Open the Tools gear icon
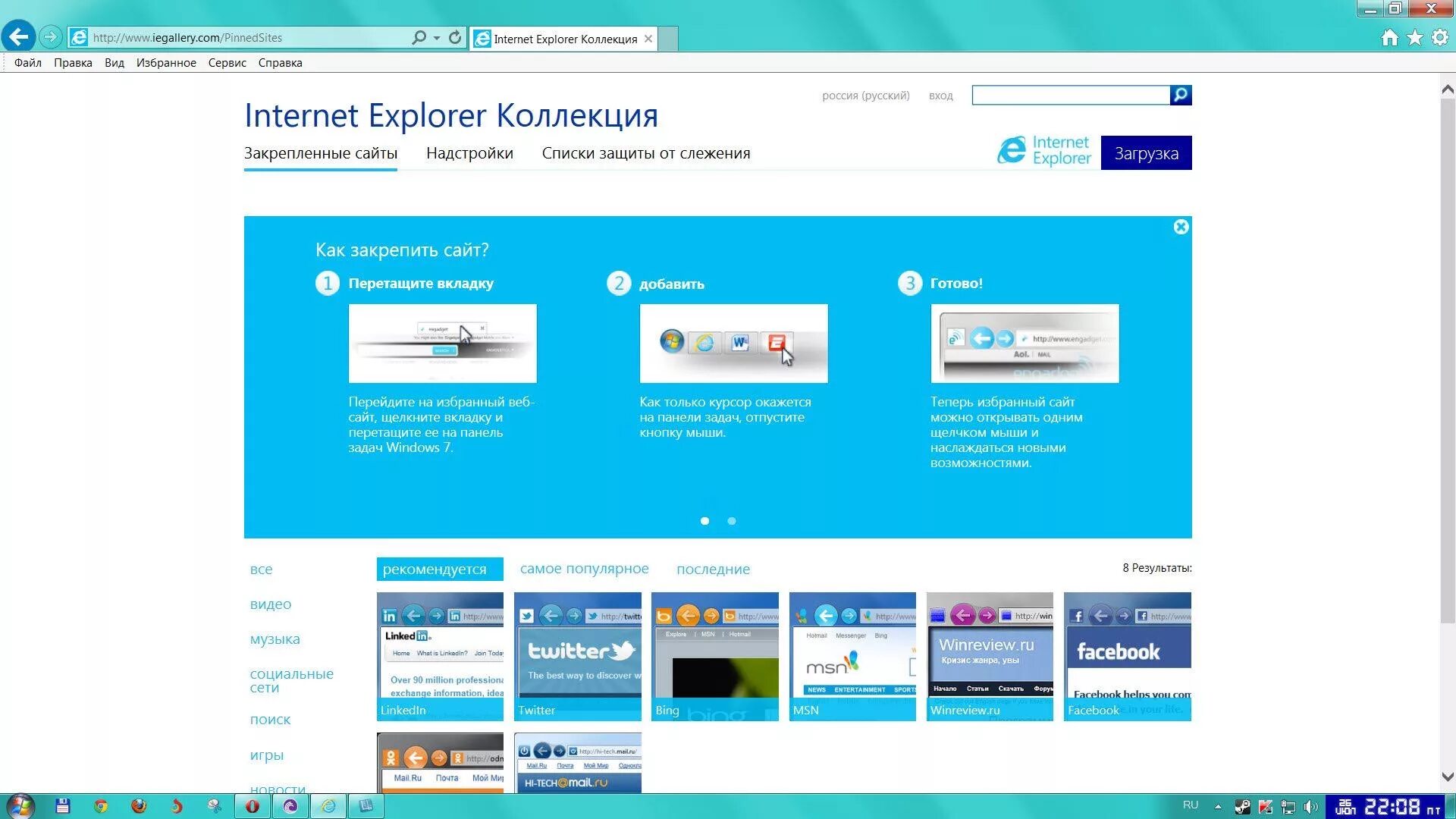The image size is (1456, 819). (1439, 37)
